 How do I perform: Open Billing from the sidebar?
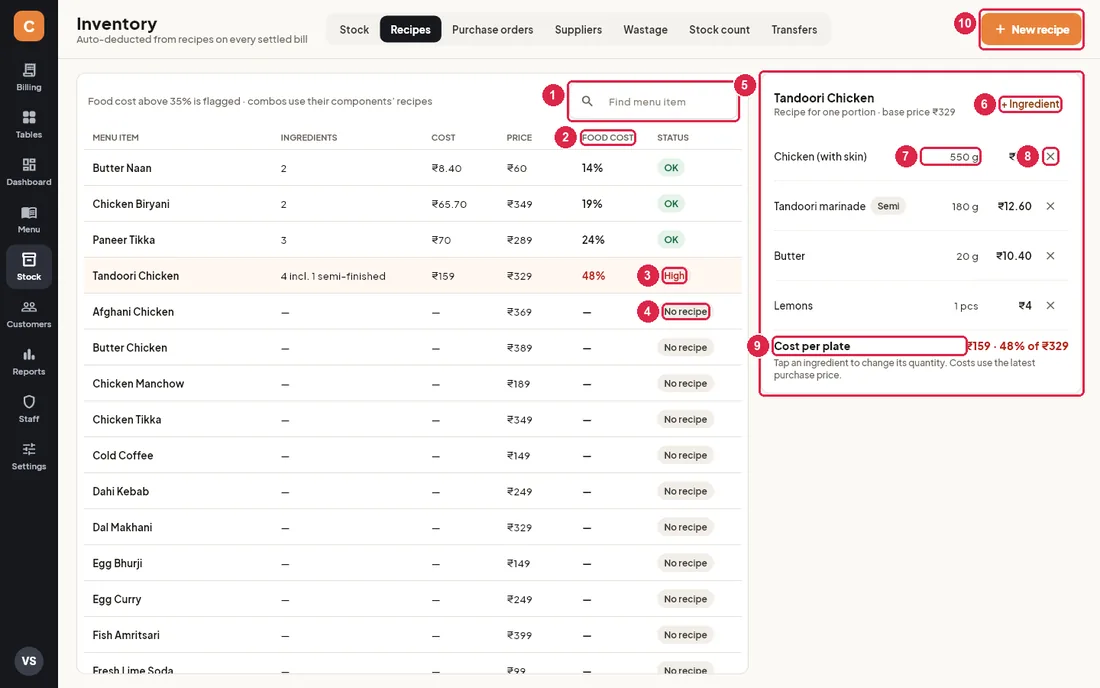click(x=29, y=77)
